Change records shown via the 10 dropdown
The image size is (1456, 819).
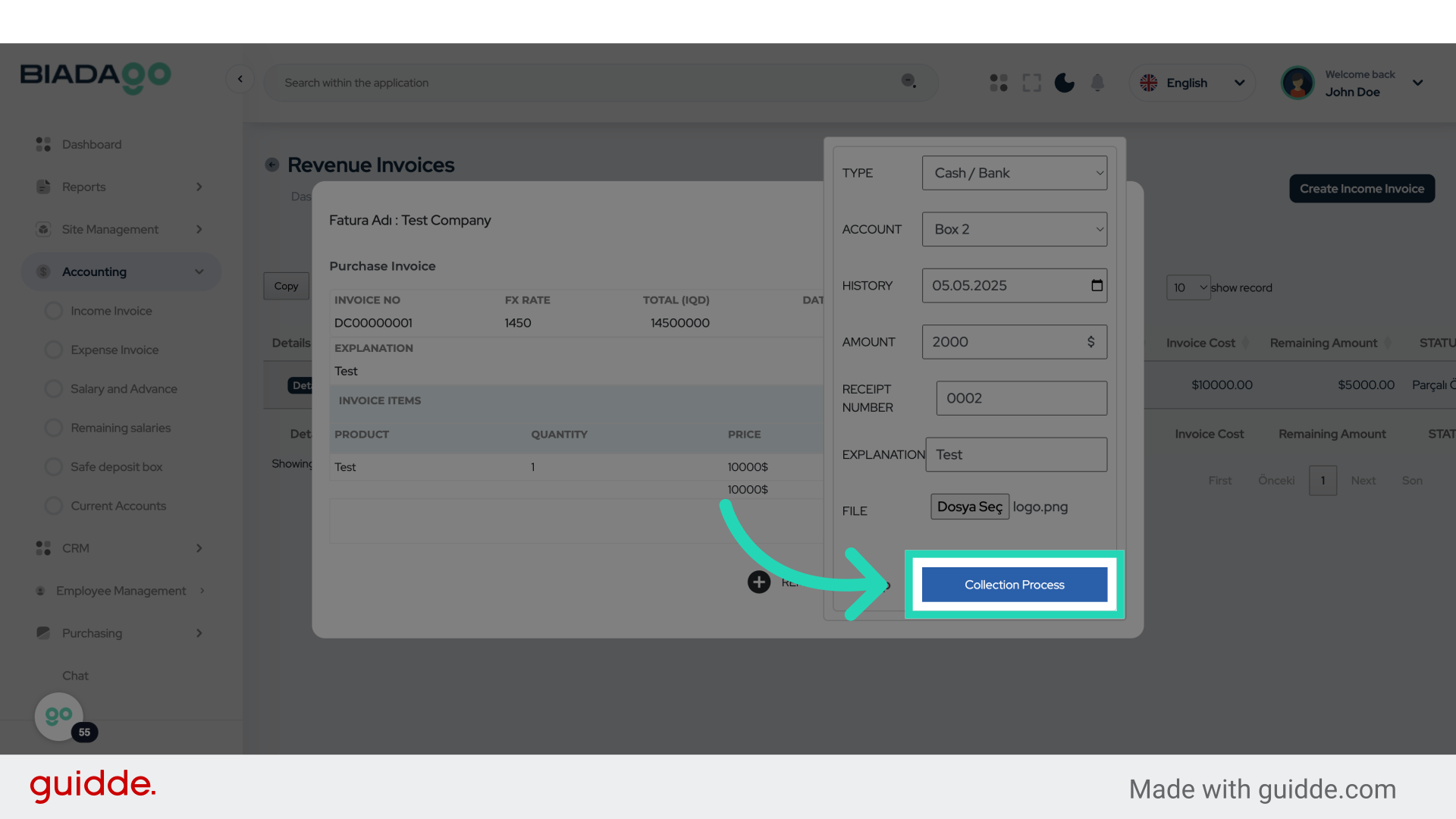coord(1188,287)
